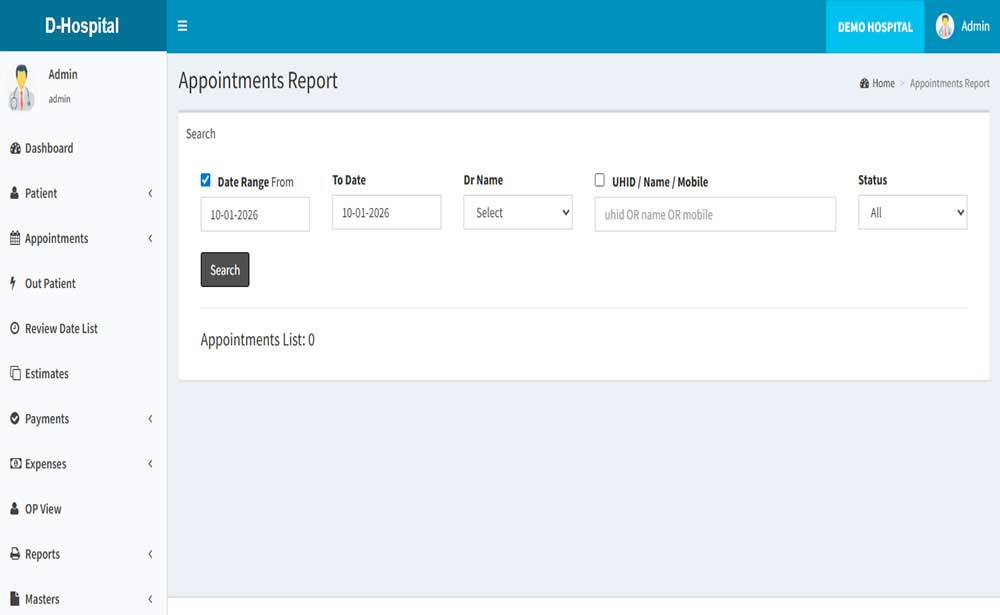The height and width of the screenshot is (615, 1000).
Task: Expand the Appointments sidebar menu
Action: coord(80,239)
